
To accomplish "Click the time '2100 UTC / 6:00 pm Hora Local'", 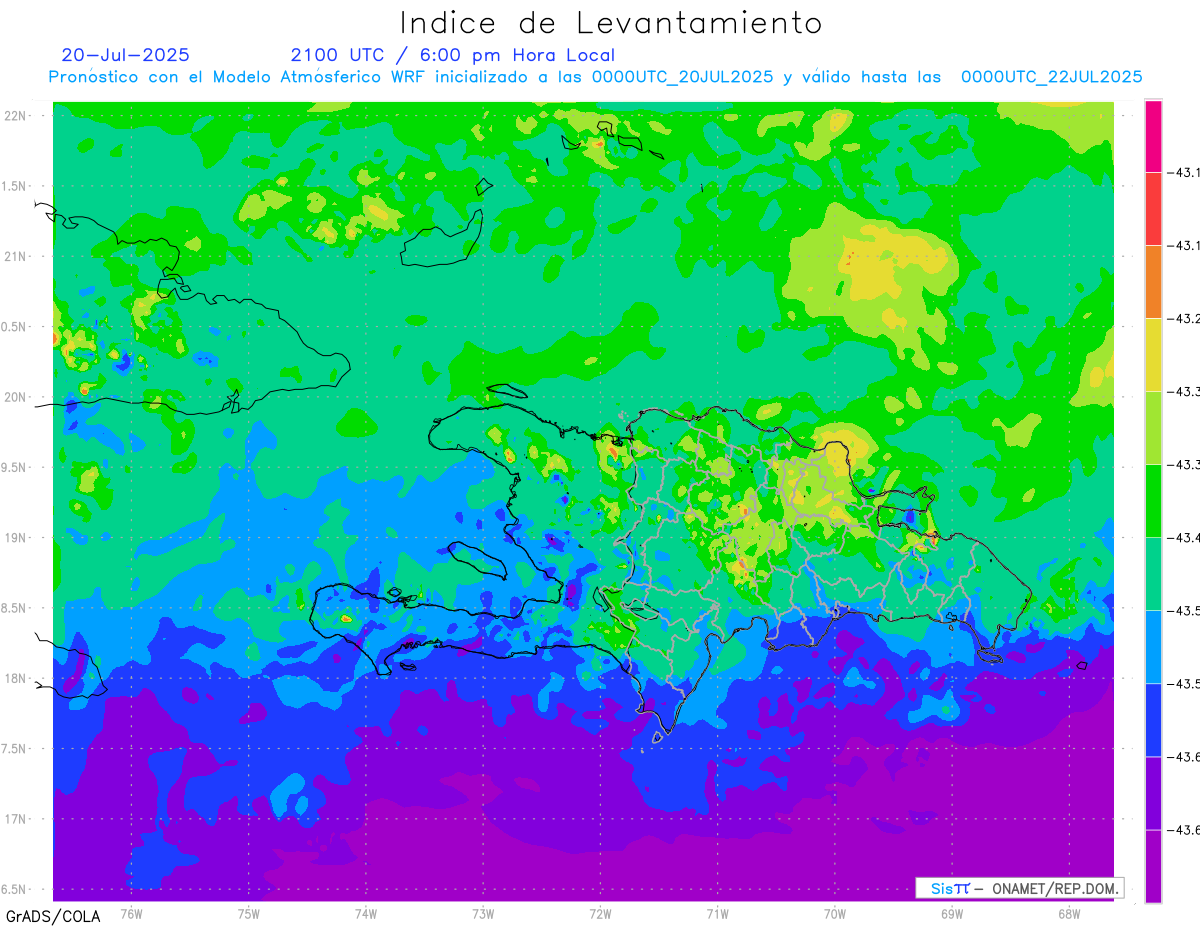I will click(453, 55).
